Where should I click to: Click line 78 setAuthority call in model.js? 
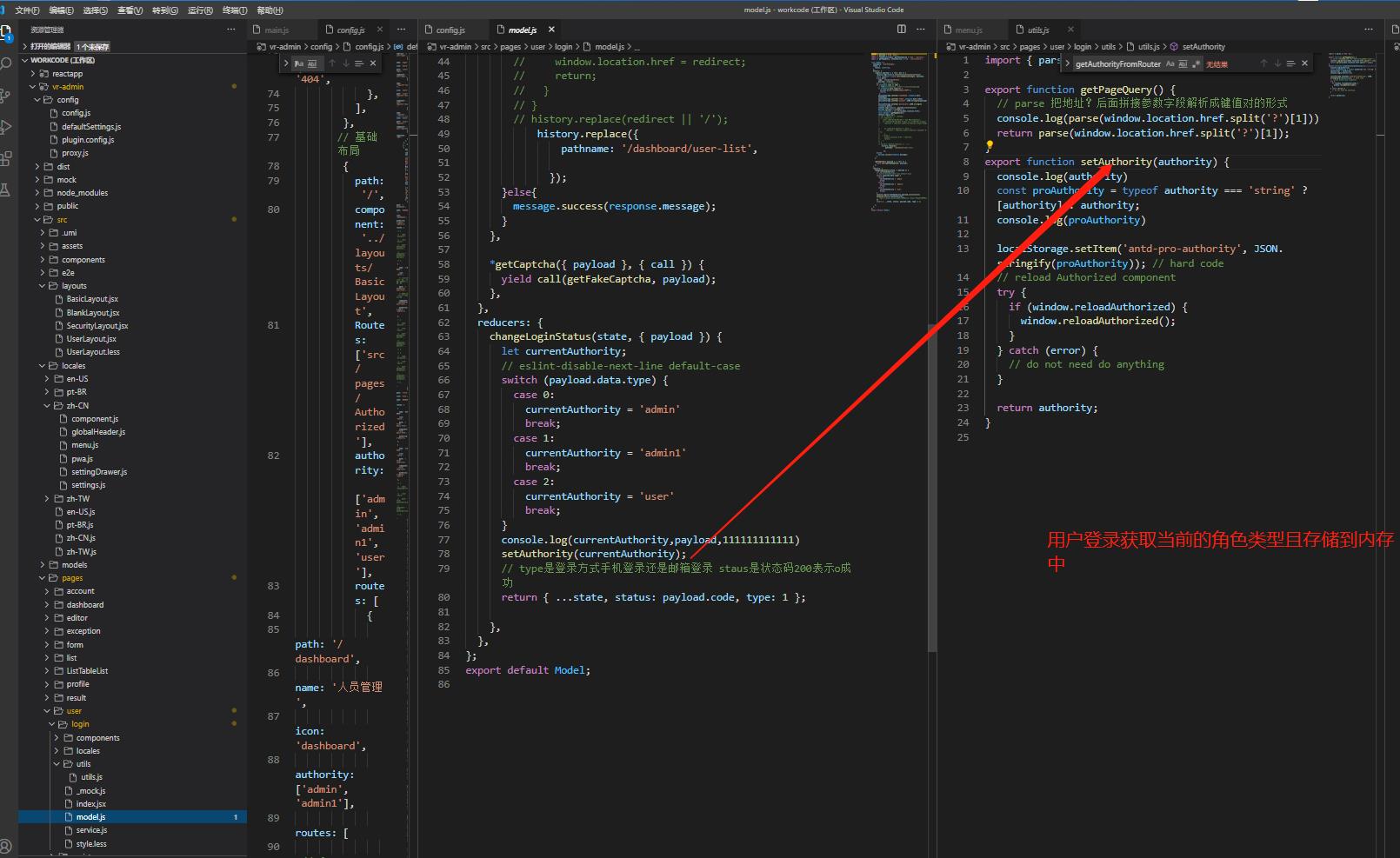(x=593, y=554)
